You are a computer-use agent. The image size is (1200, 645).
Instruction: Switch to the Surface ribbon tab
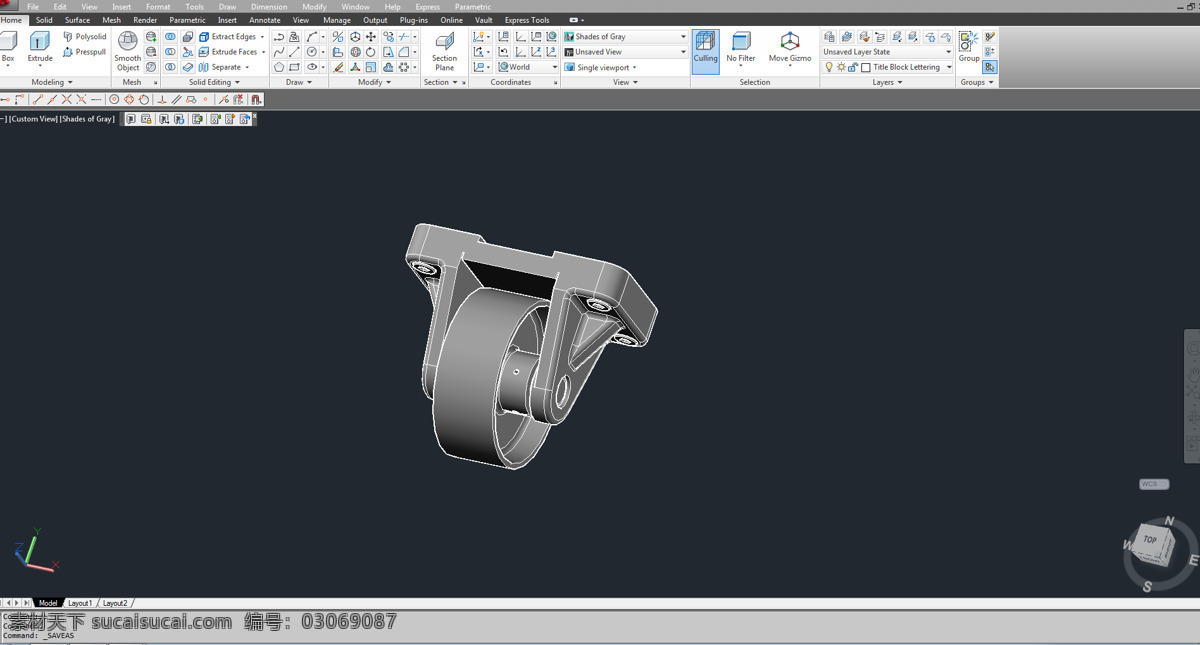click(x=77, y=20)
